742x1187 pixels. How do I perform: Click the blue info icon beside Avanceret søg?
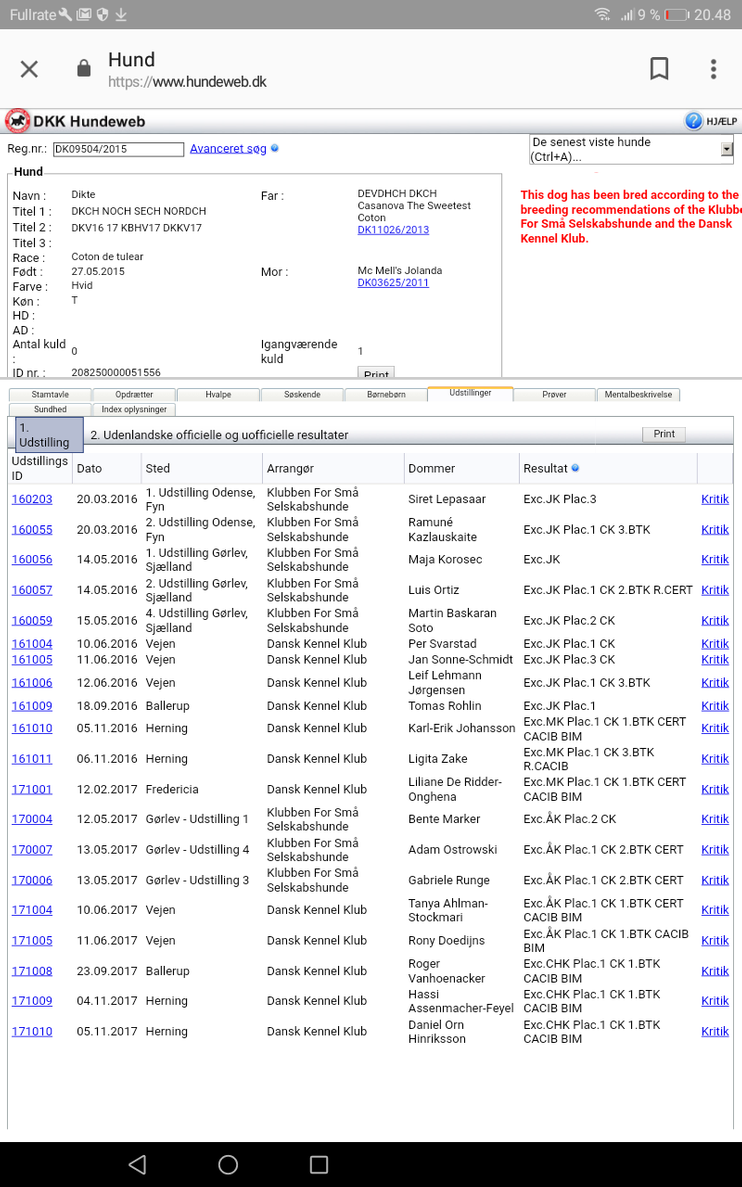(275, 148)
